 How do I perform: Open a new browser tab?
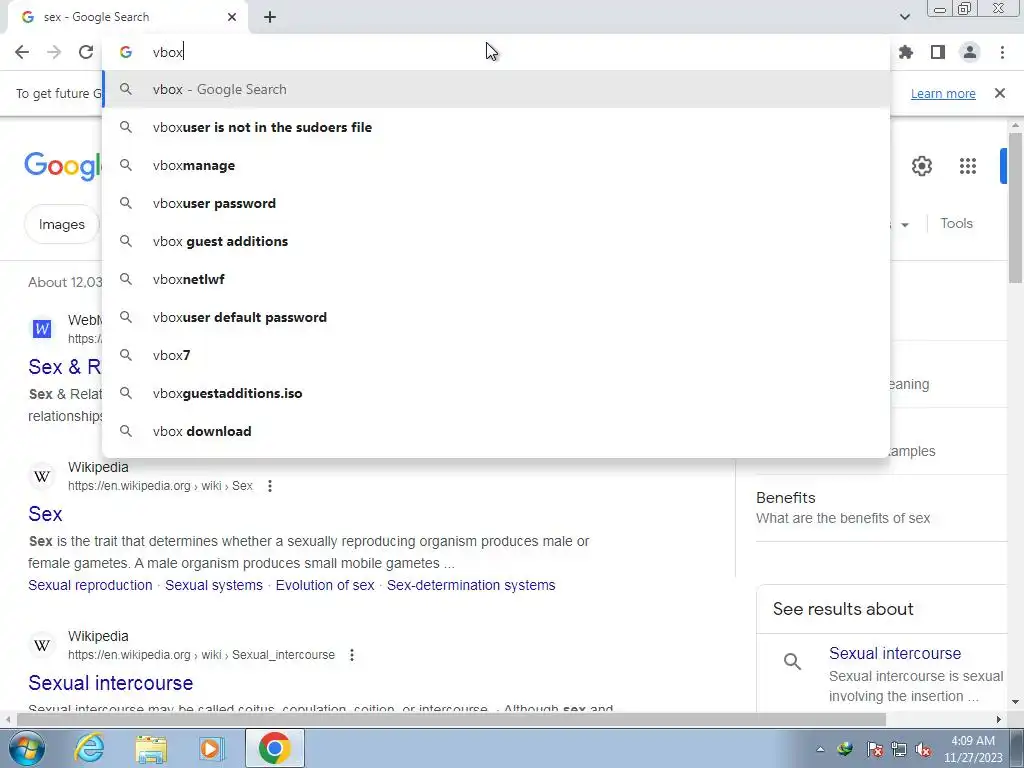click(270, 17)
